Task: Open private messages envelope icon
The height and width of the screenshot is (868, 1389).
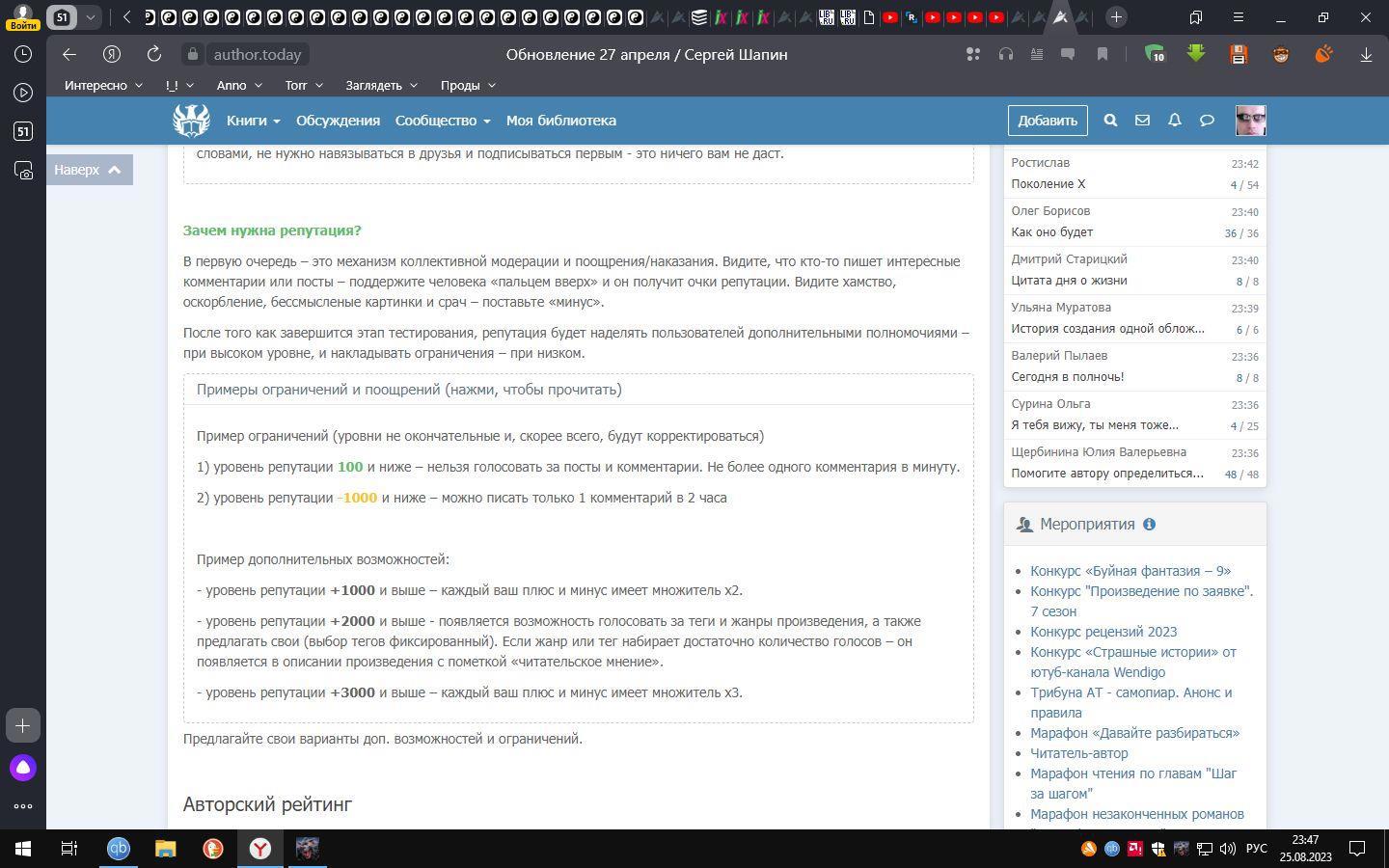Action: pyautogui.click(x=1142, y=121)
